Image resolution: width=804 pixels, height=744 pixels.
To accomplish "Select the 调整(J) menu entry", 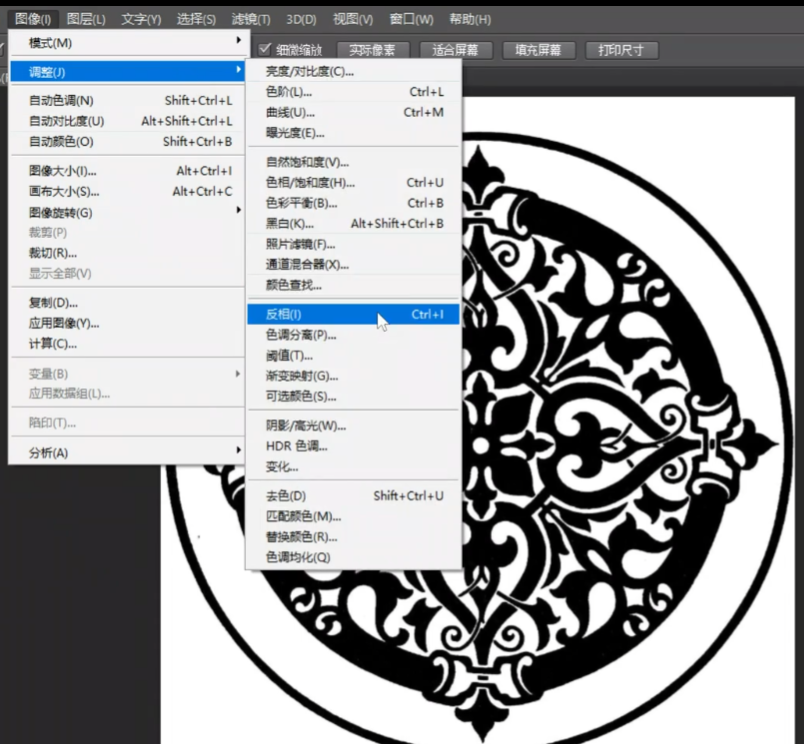I will click(127, 72).
